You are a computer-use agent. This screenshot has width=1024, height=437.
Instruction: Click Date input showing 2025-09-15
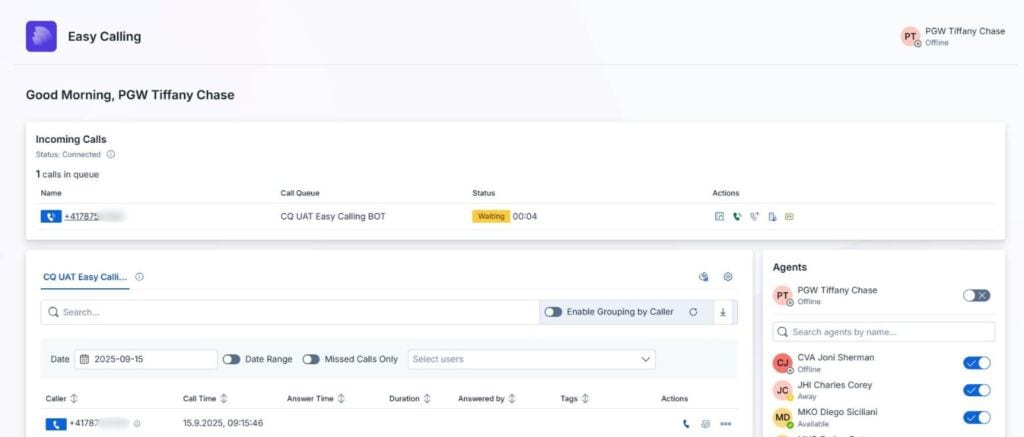click(146, 359)
